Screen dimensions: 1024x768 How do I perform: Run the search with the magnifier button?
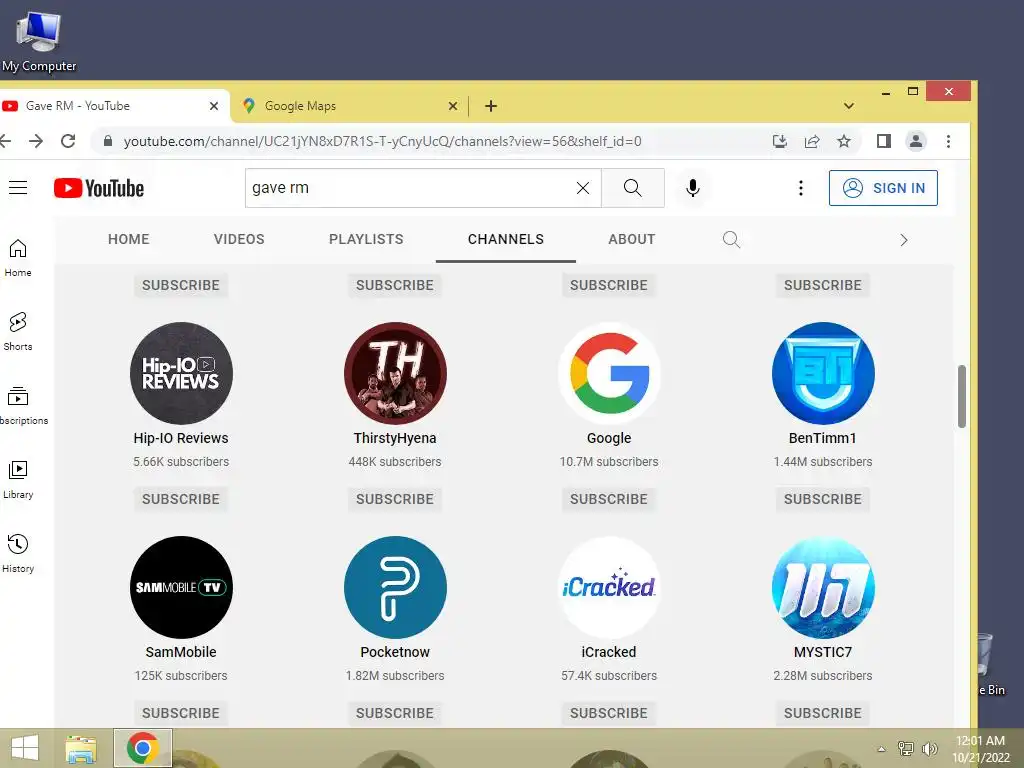632,188
